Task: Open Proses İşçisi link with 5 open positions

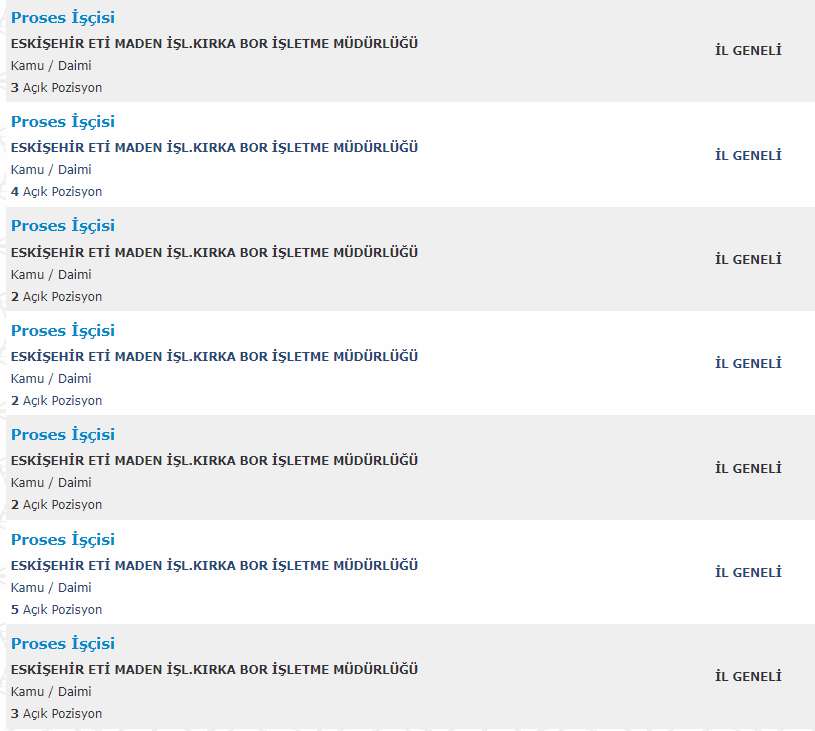Action: 62,540
